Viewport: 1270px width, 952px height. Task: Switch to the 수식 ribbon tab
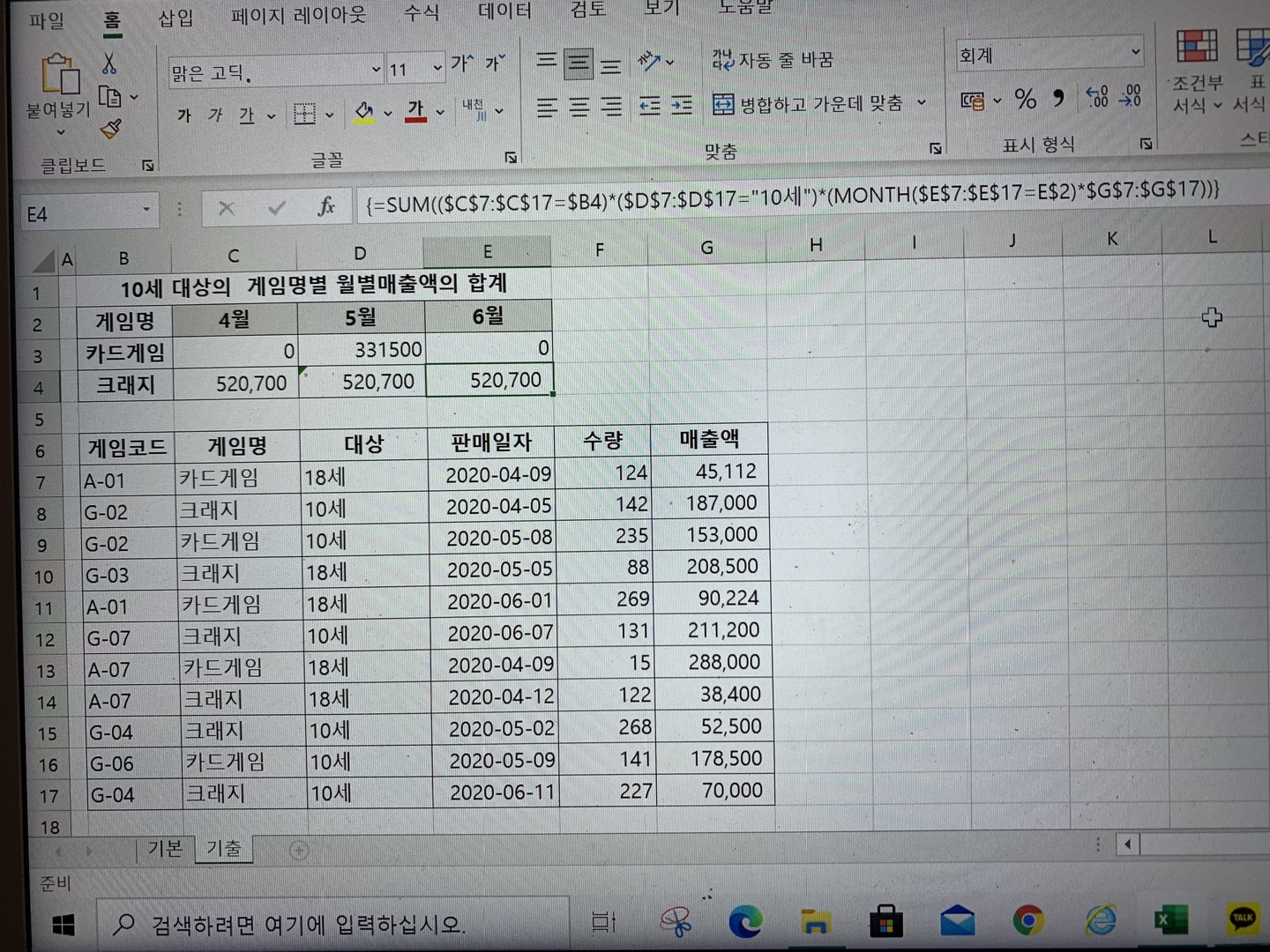(421, 12)
